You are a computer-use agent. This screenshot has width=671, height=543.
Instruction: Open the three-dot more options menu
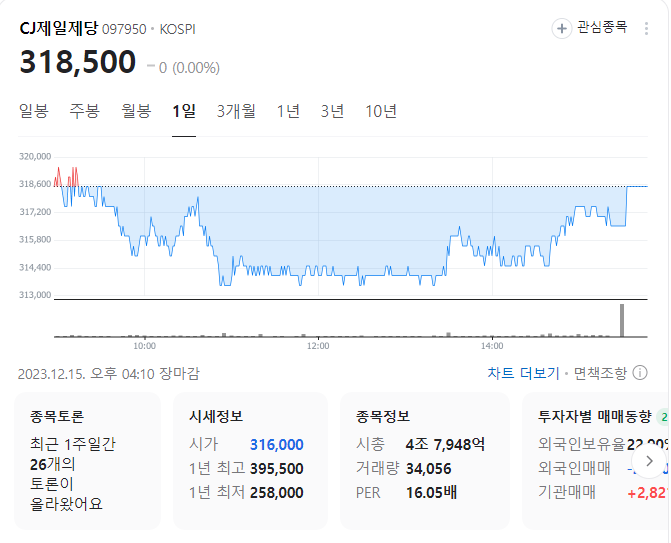pyautogui.click(x=646, y=29)
